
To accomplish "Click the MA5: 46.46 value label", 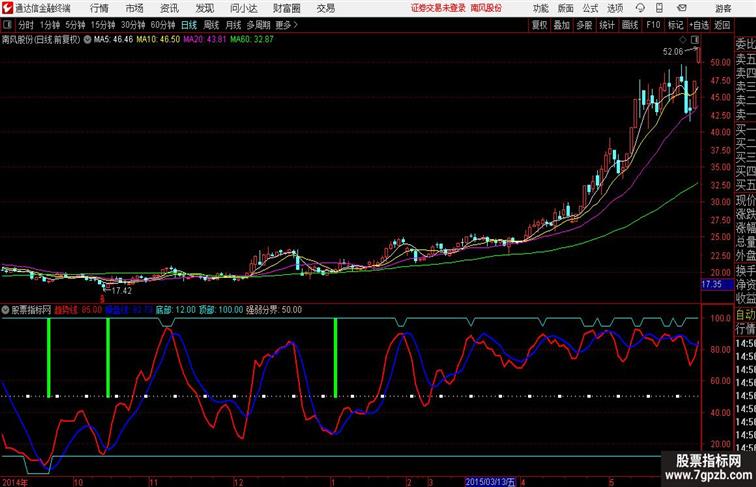I will 113,40.
